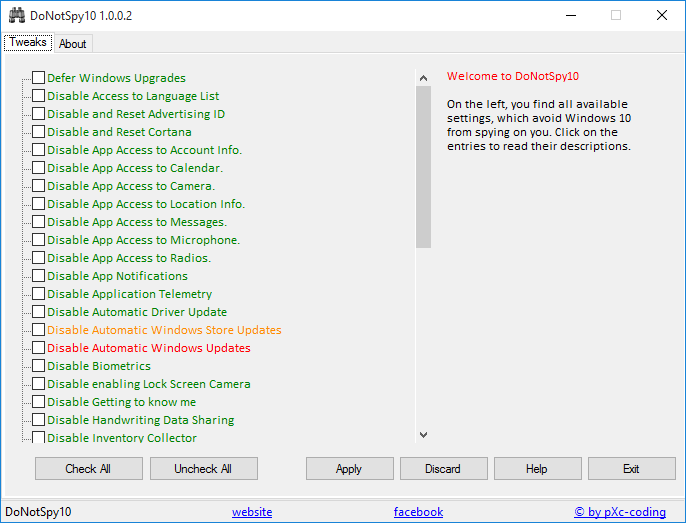Viewport: 686px width, 523px height.
Task: Check Disable Automatic Windows Updates box
Action: point(38,348)
